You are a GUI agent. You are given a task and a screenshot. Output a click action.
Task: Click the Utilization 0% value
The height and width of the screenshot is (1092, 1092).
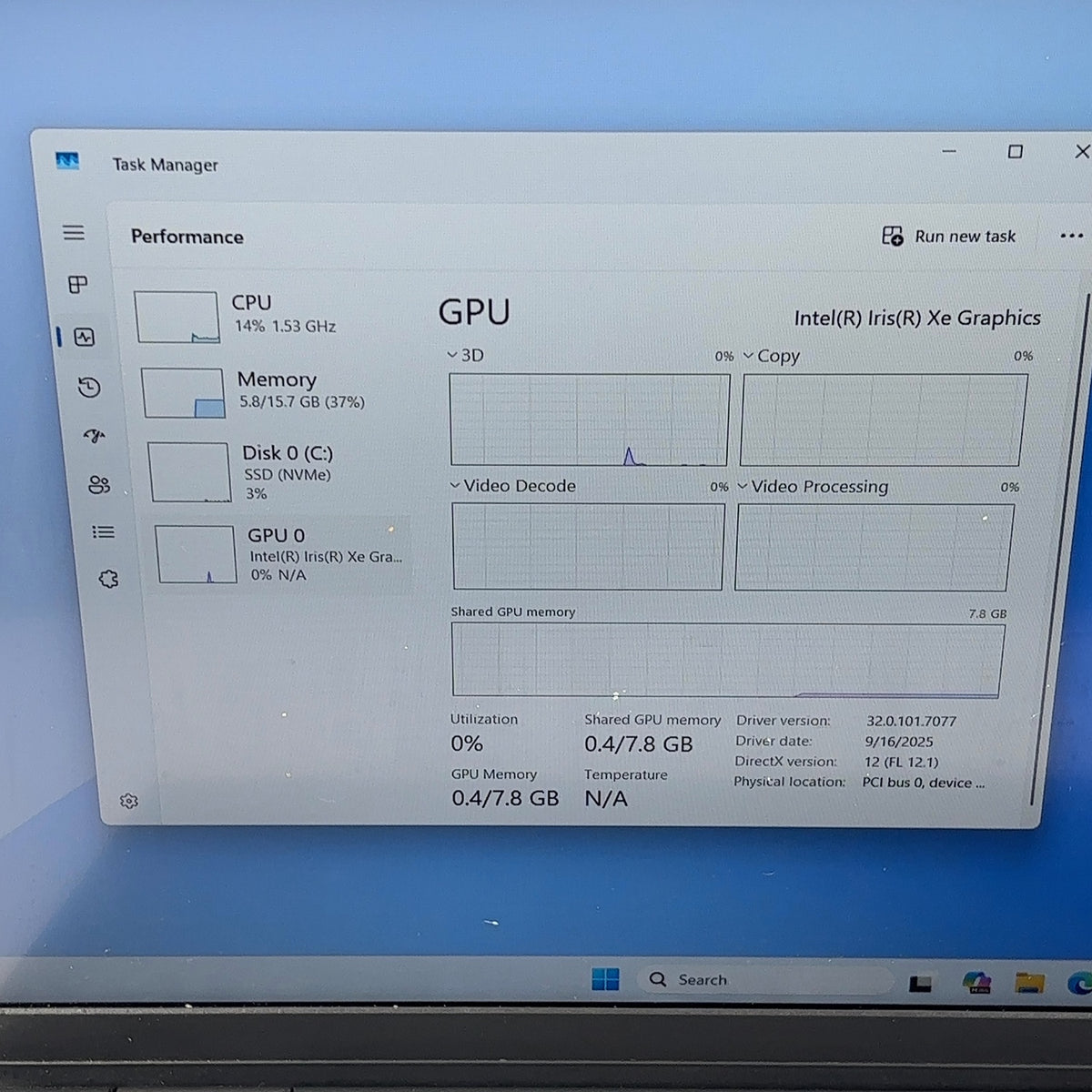point(467,743)
